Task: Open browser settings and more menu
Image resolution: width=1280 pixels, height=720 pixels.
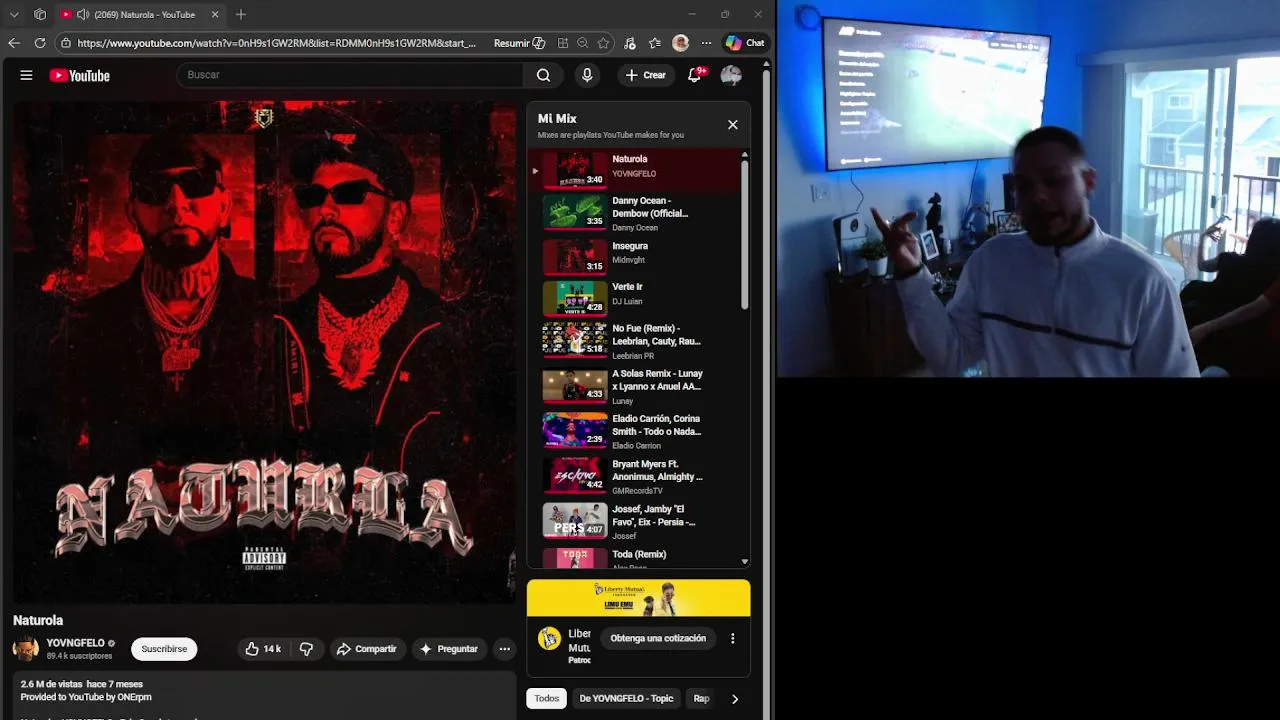Action: [706, 43]
